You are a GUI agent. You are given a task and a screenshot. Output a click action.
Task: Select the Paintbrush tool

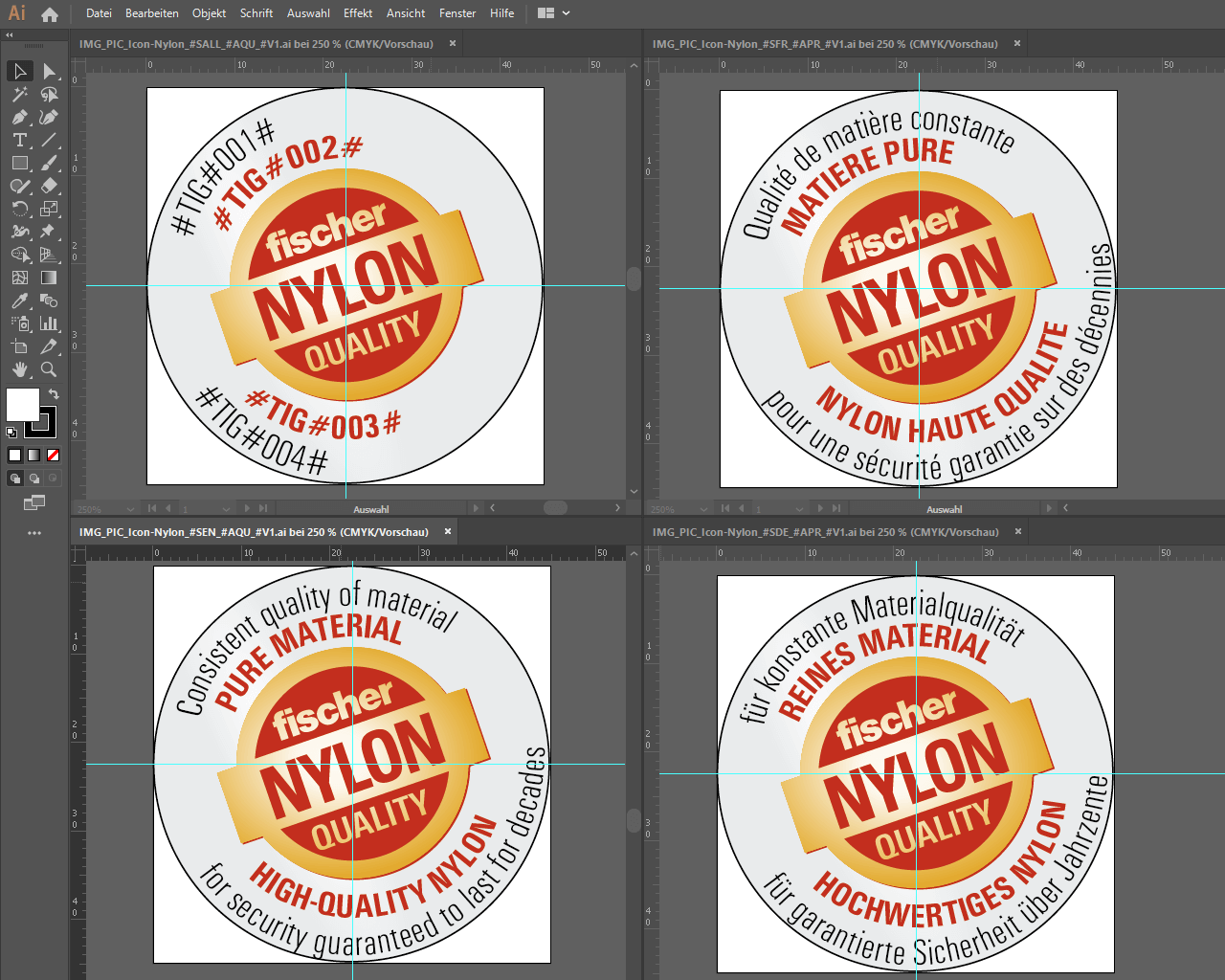(x=49, y=163)
